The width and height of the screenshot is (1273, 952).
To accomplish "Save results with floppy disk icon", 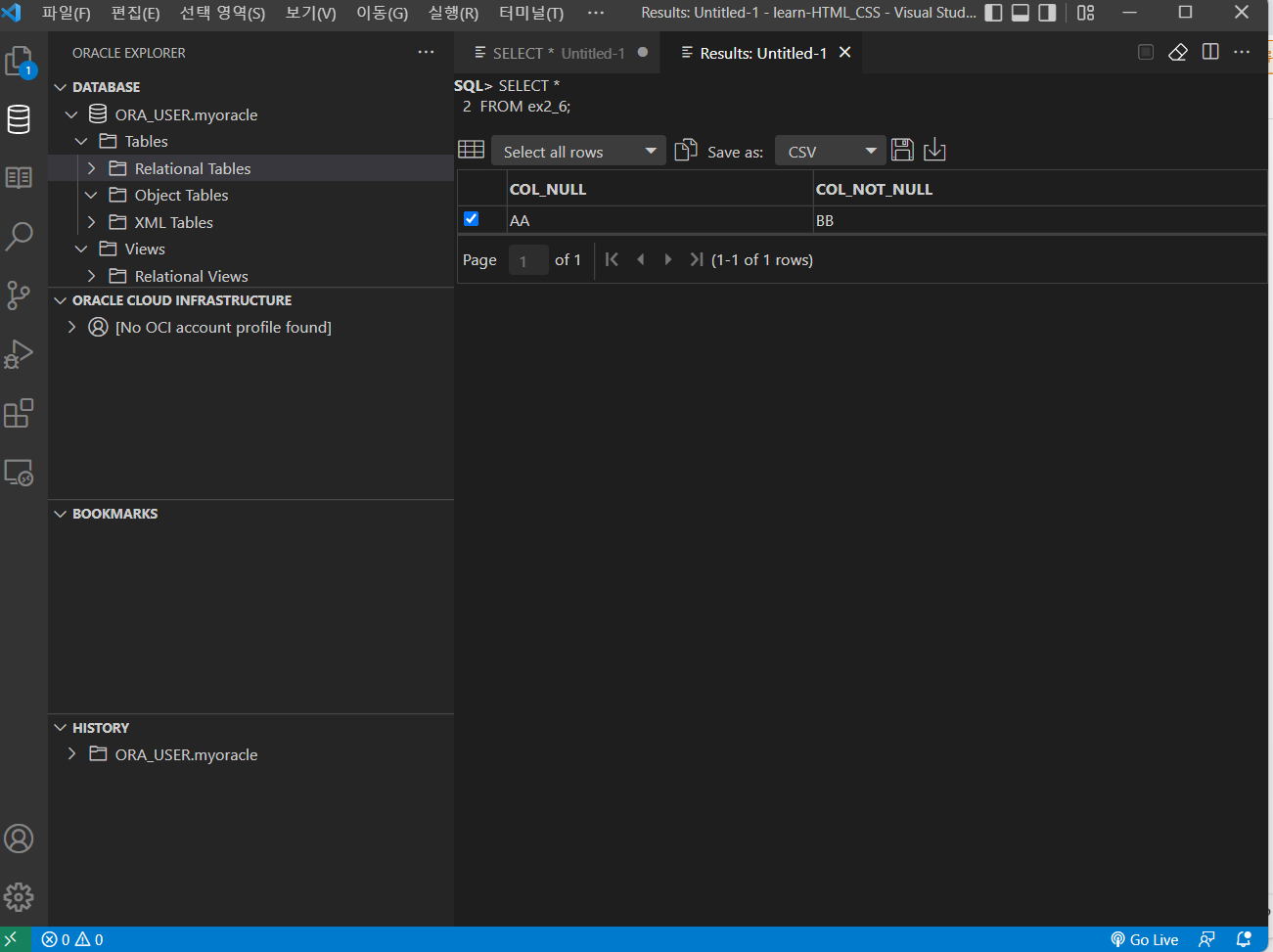I will tap(902, 149).
